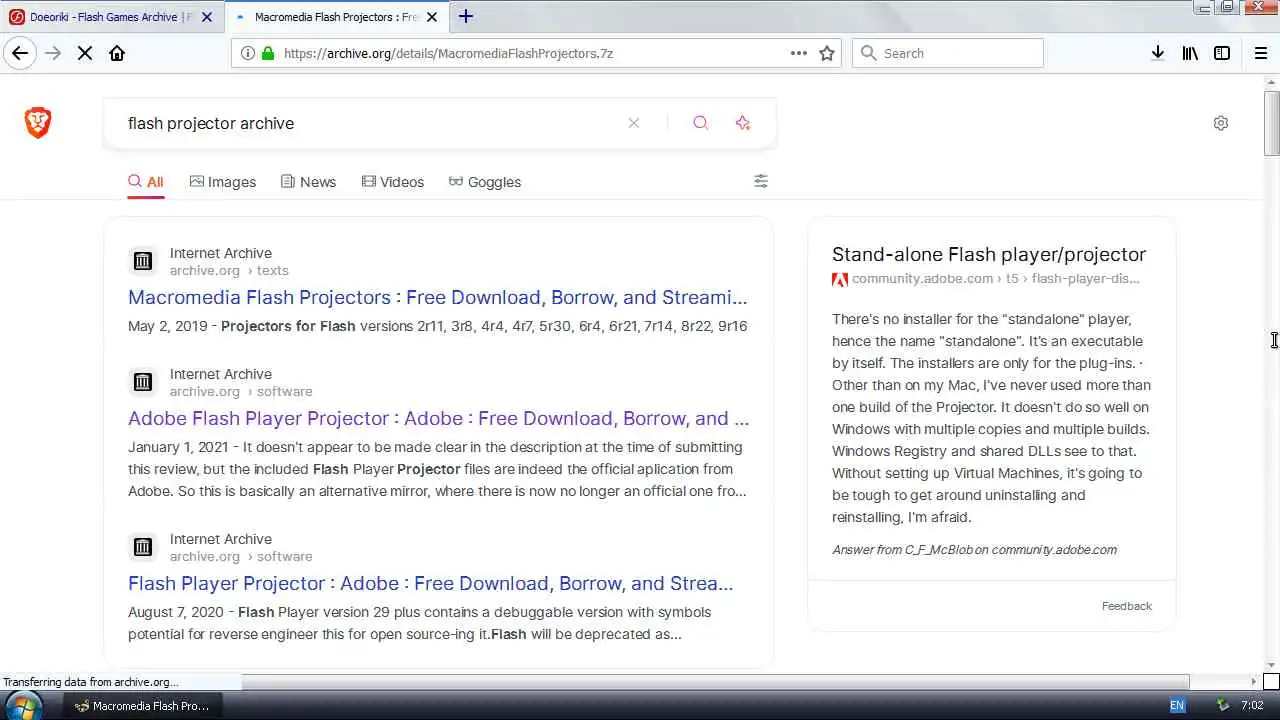Click Answer from C_F_McBlob attribution text
This screenshot has height=720, width=1280.
coord(974,549)
